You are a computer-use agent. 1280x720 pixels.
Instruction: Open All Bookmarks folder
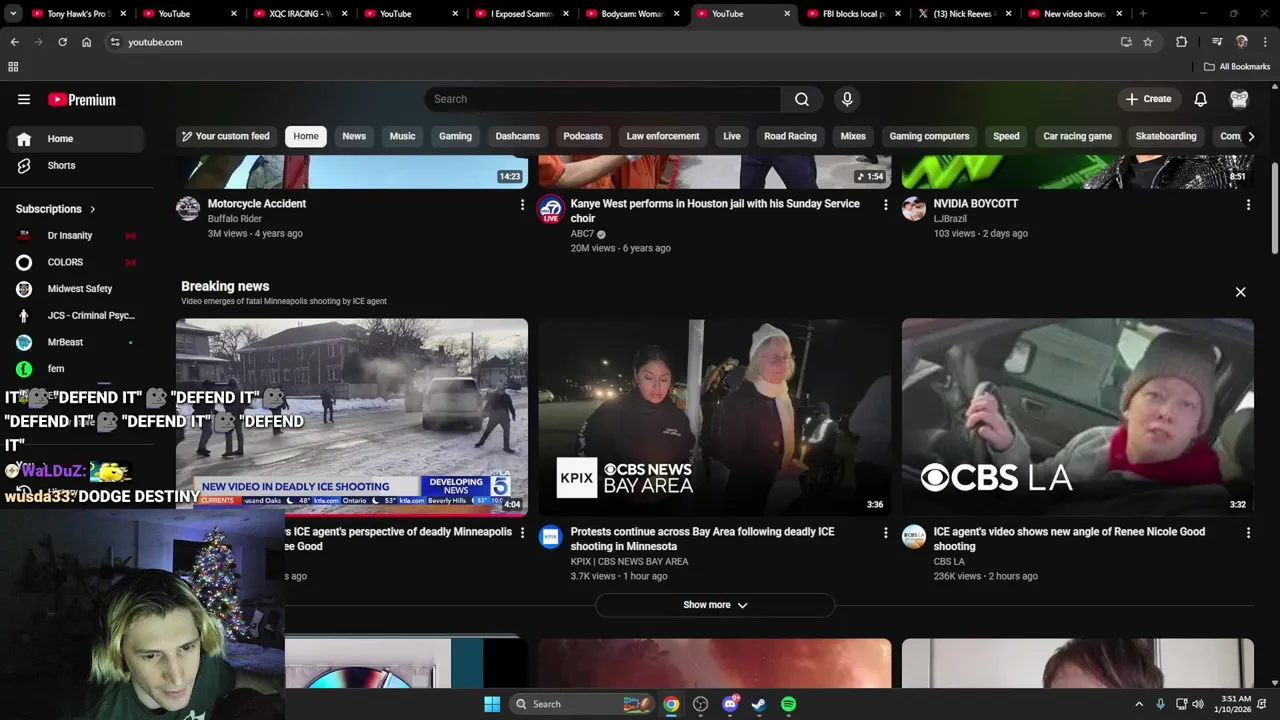click(1237, 67)
